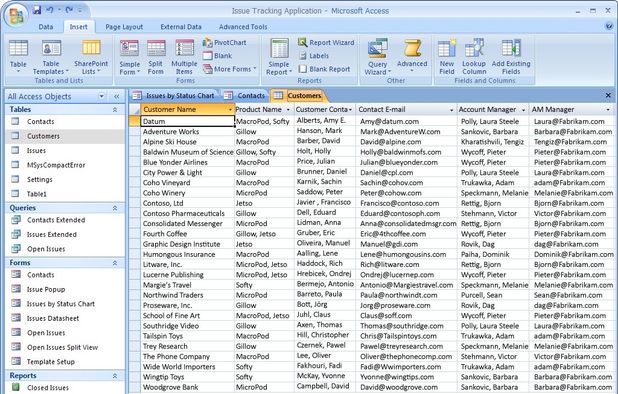
Task: Add a New Field
Action: (447, 57)
